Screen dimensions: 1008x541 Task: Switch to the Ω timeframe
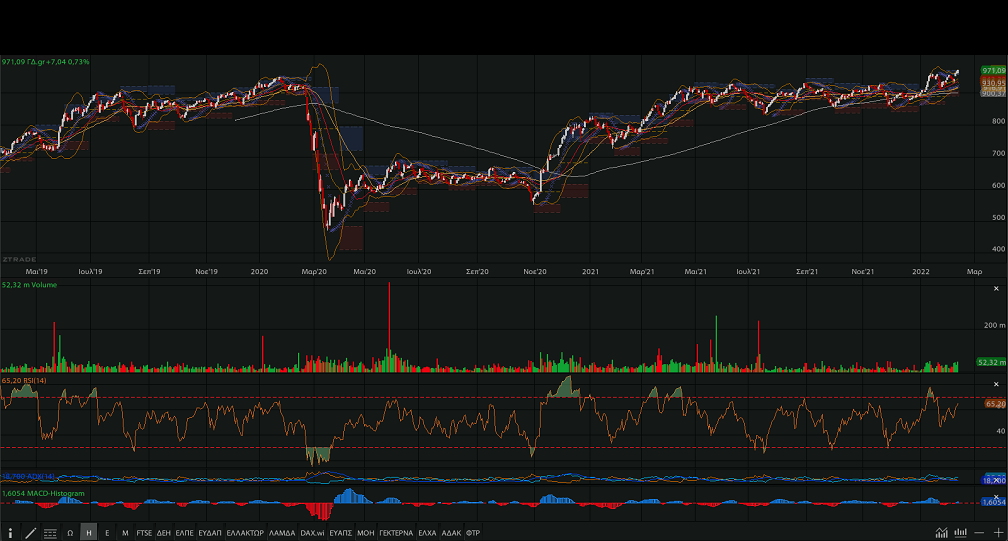[x=70, y=533]
